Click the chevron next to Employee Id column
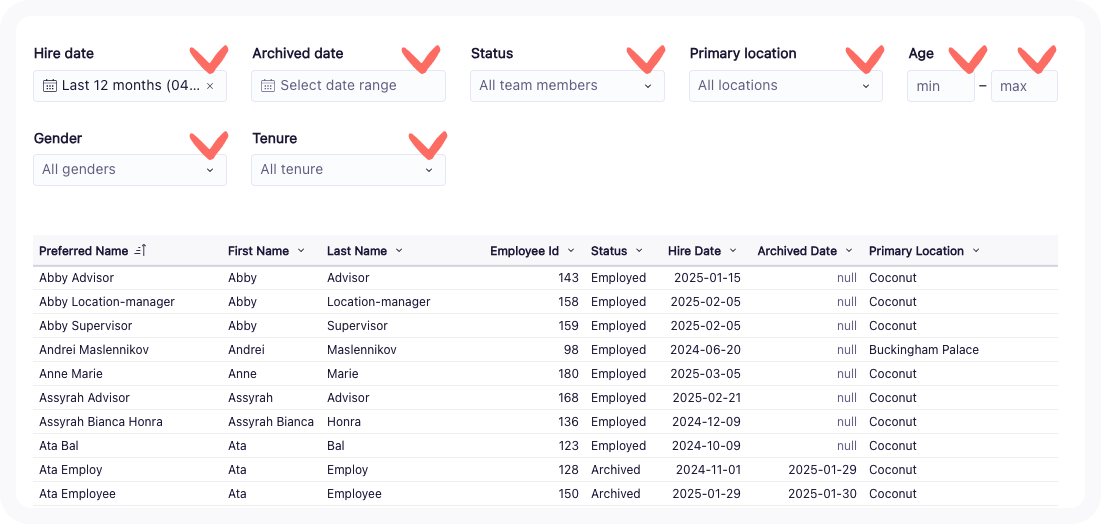 click(571, 251)
